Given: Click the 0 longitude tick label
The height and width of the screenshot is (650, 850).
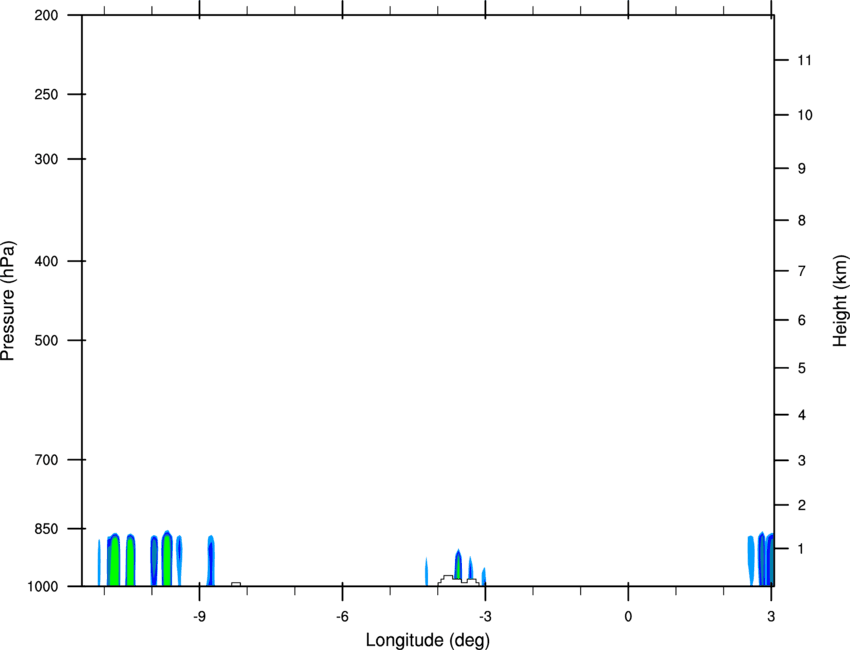Looking at the screenshot, I should [x=628, y=616].
